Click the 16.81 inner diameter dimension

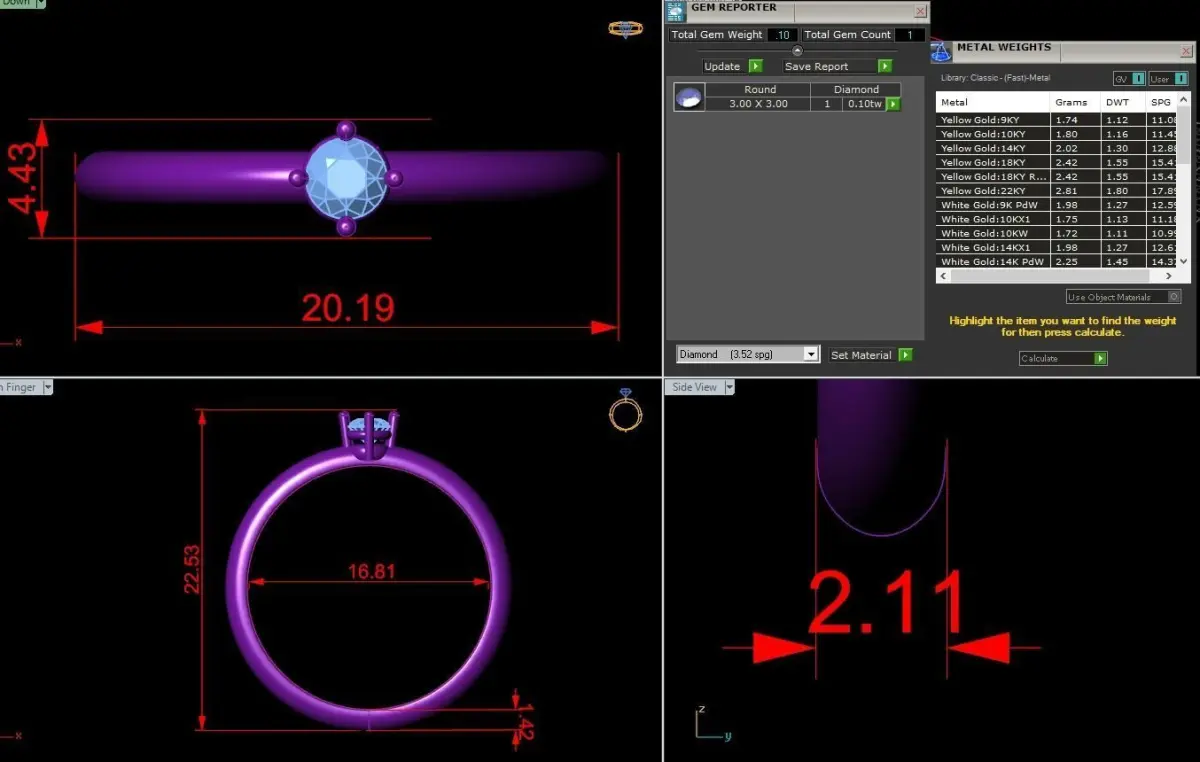click(x=371, y=572)
